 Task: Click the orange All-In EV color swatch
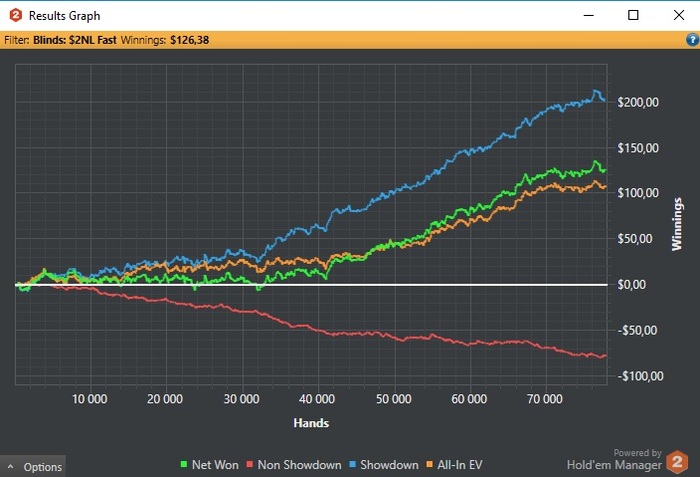click(x=430, y=464)
